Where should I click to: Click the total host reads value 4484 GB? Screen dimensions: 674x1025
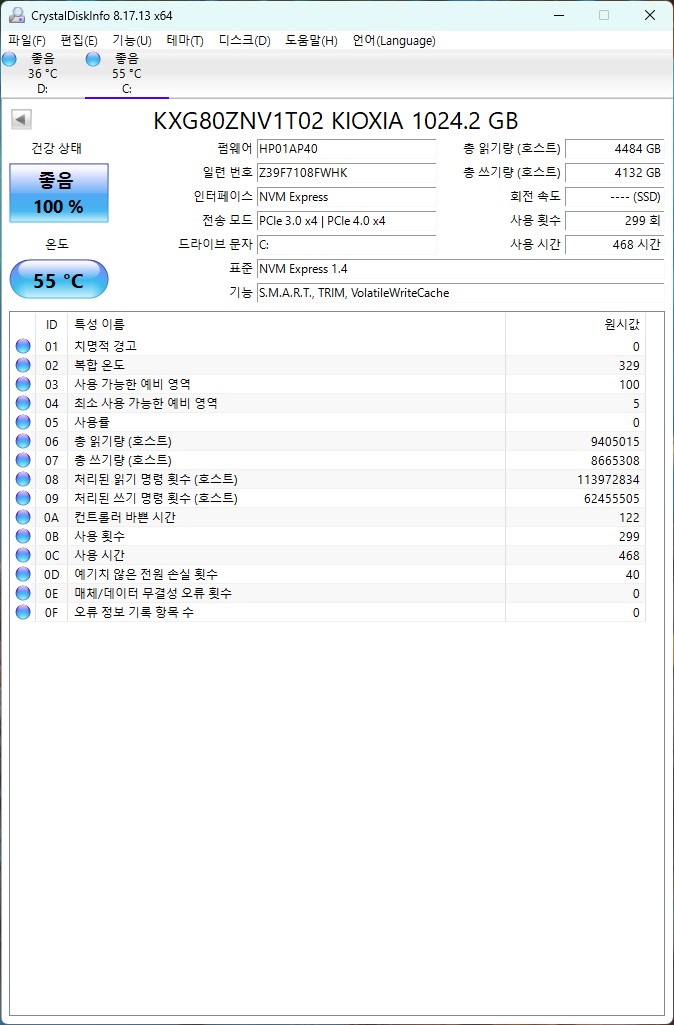[x=615, y=149]
